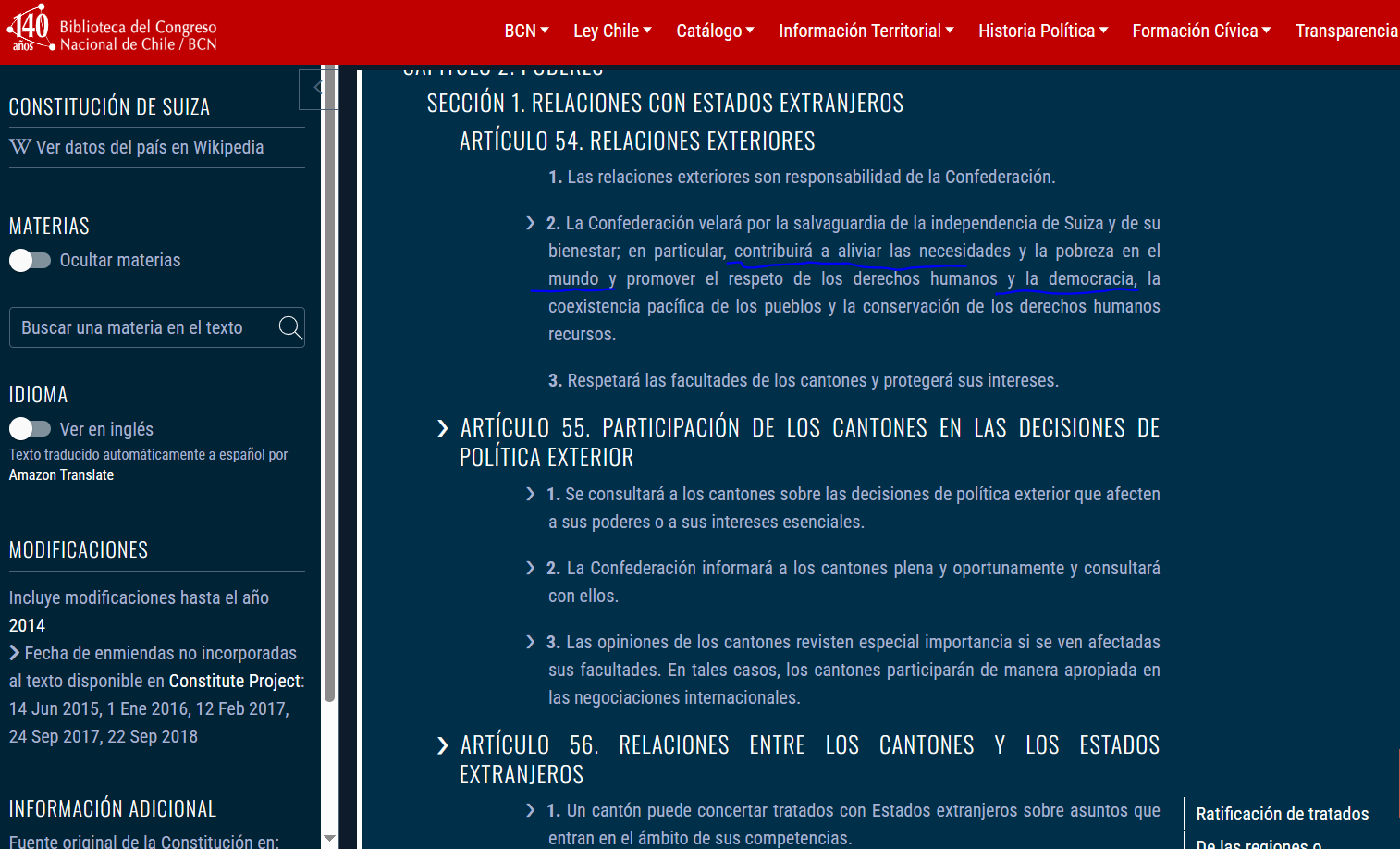Expand Artículo 55 item 3 chevron

[x=530, y=642]
